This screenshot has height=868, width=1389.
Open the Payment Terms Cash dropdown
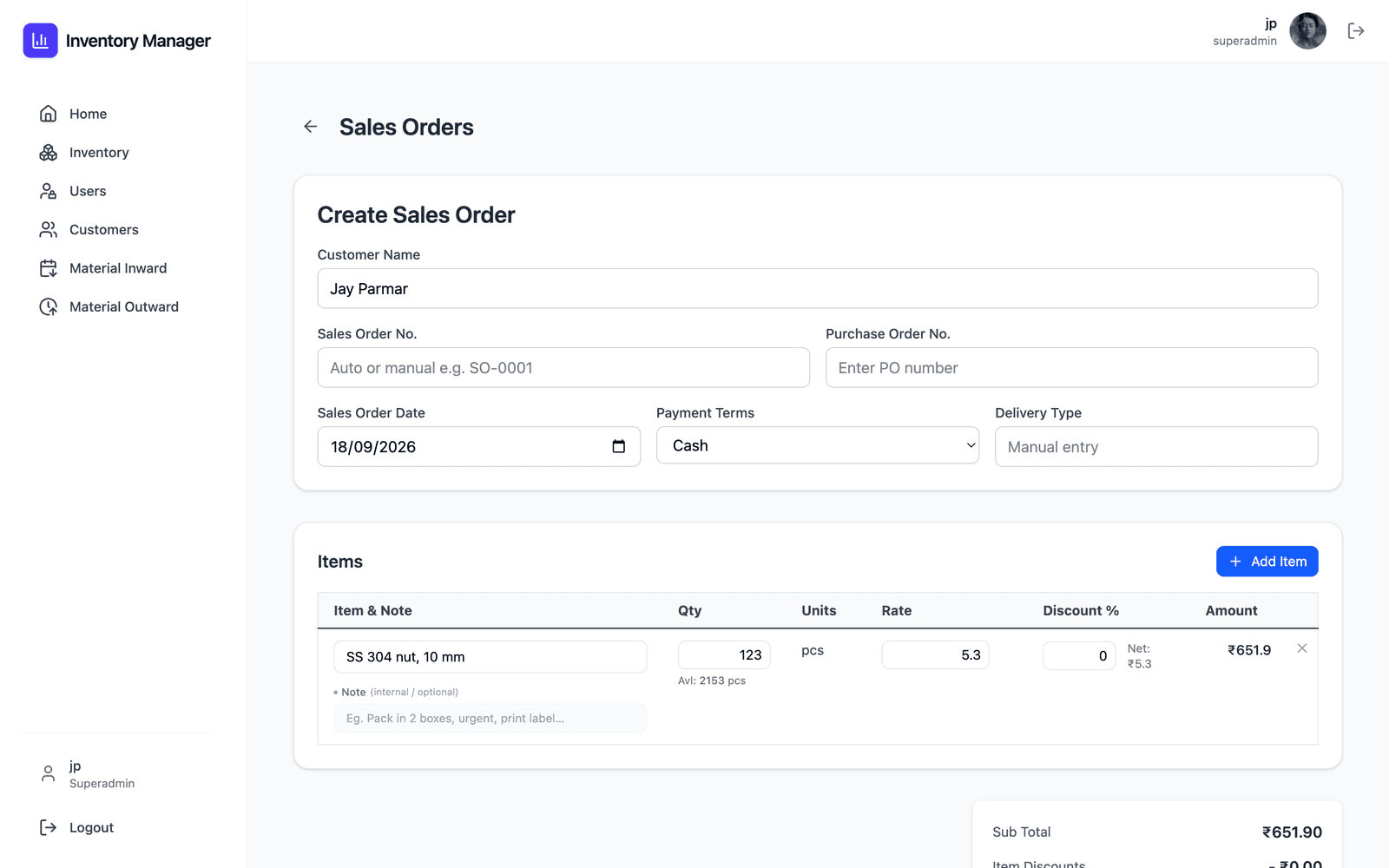818,445
